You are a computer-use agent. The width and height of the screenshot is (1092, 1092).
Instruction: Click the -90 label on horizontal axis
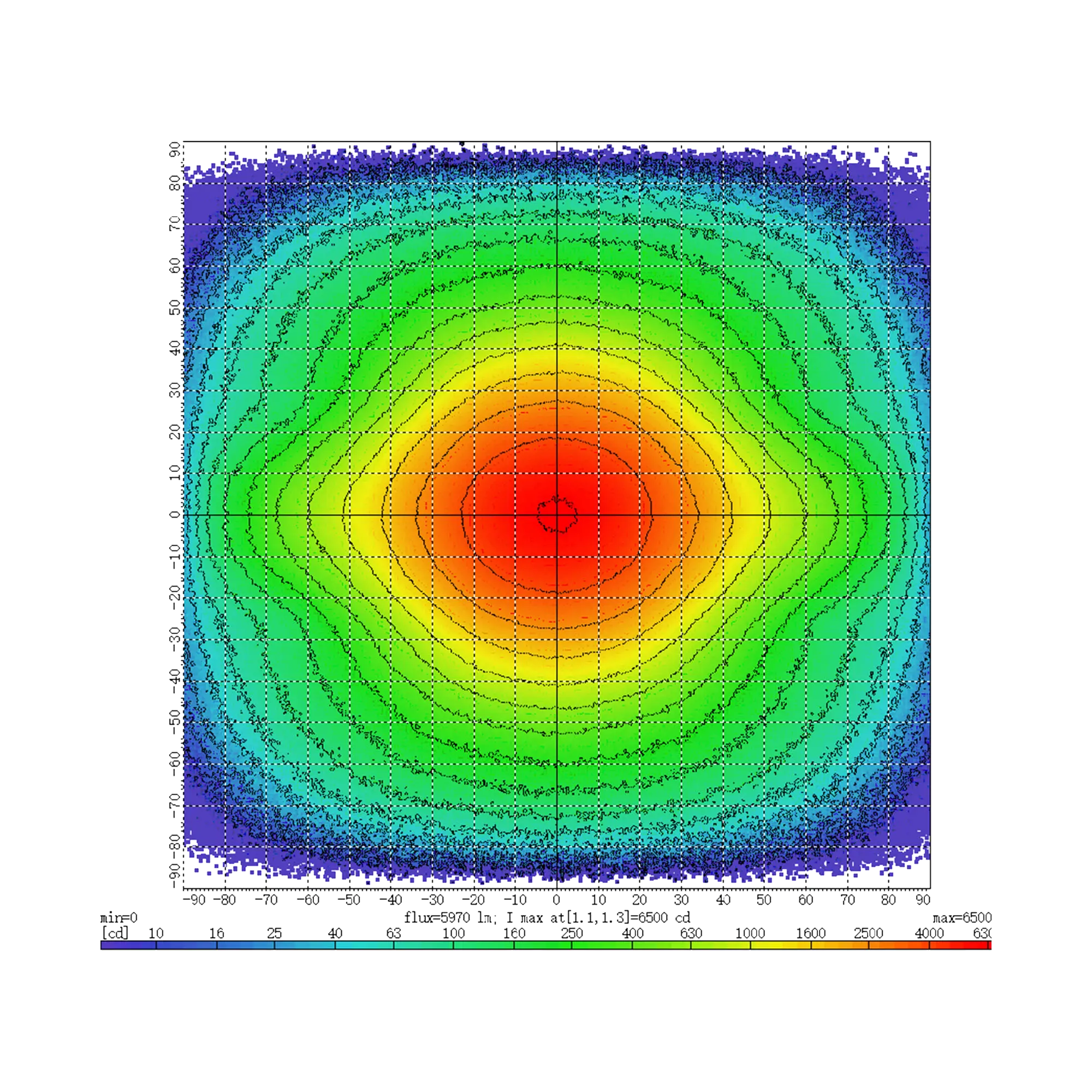[195, 899]
